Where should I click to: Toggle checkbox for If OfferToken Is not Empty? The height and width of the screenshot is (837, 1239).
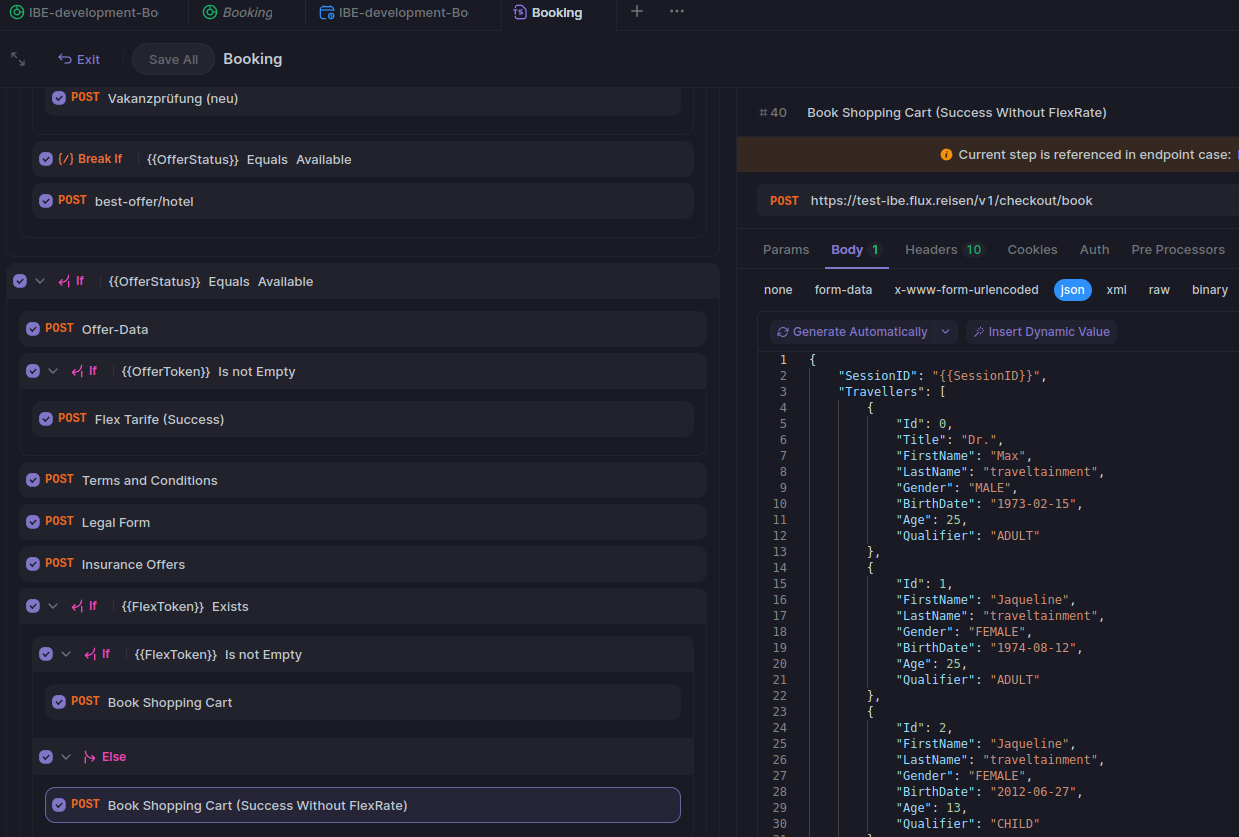pos(33,371)
